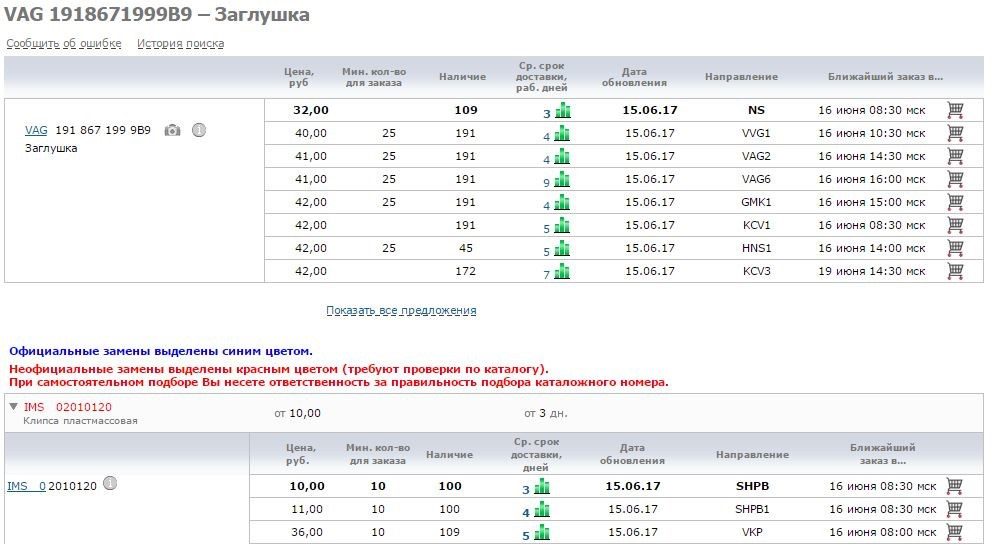This screenshot has width=999, height=559.
Task: Add VKP offer to cart
Action: (954, 532)
